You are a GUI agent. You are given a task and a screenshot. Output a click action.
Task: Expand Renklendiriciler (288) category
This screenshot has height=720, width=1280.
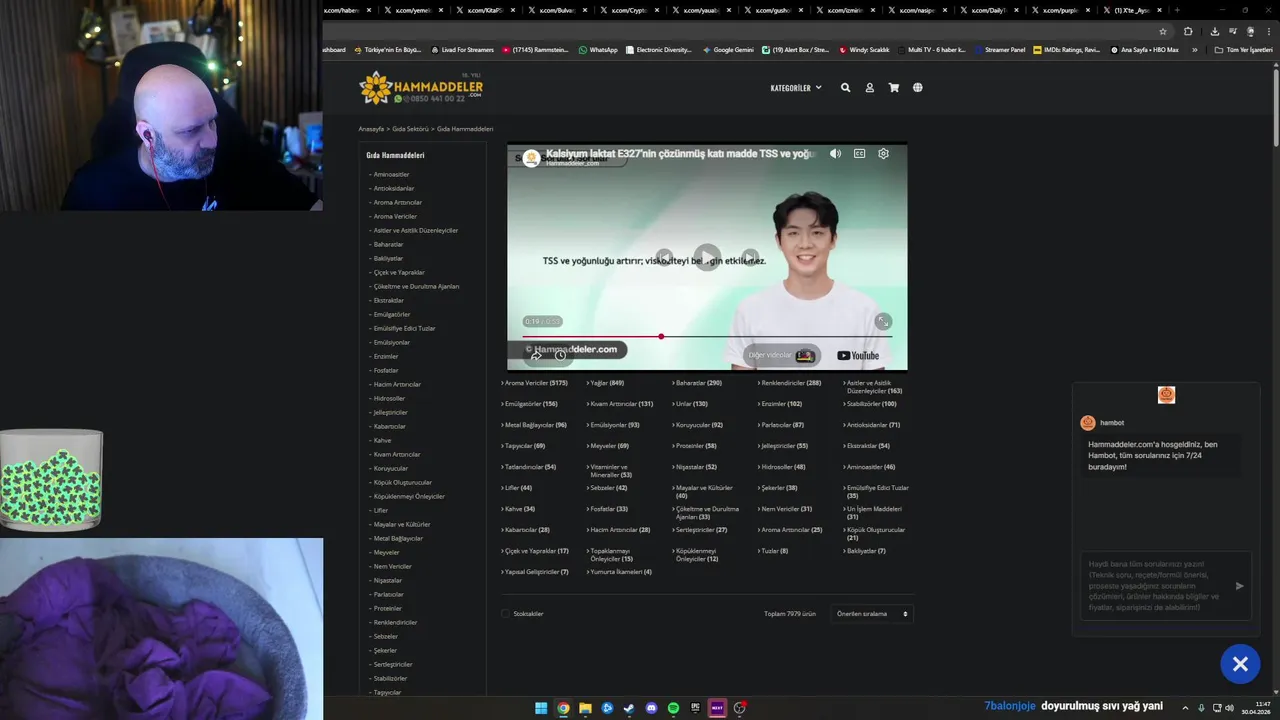[789, 383]
